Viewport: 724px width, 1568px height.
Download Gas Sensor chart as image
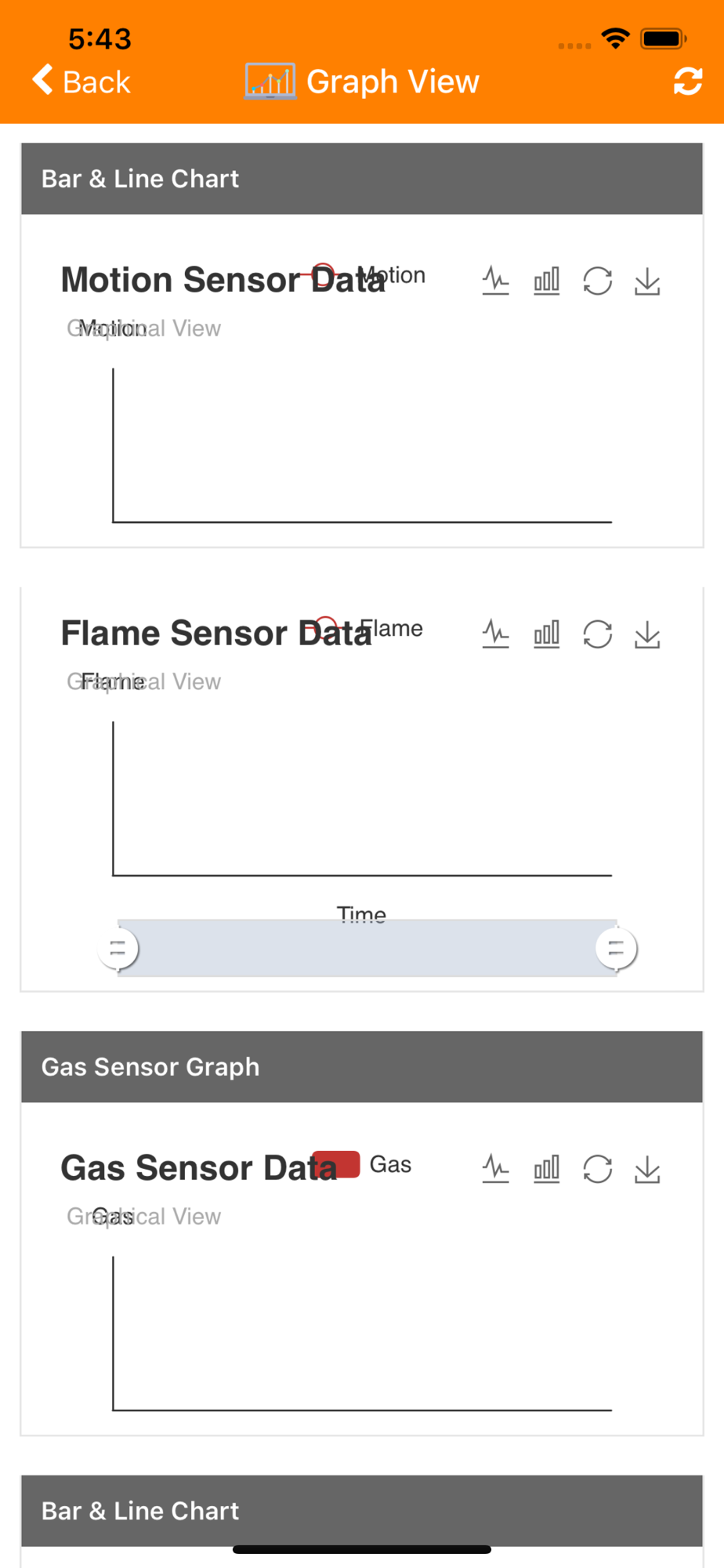pyautogui.click(x=647, y=1169)
